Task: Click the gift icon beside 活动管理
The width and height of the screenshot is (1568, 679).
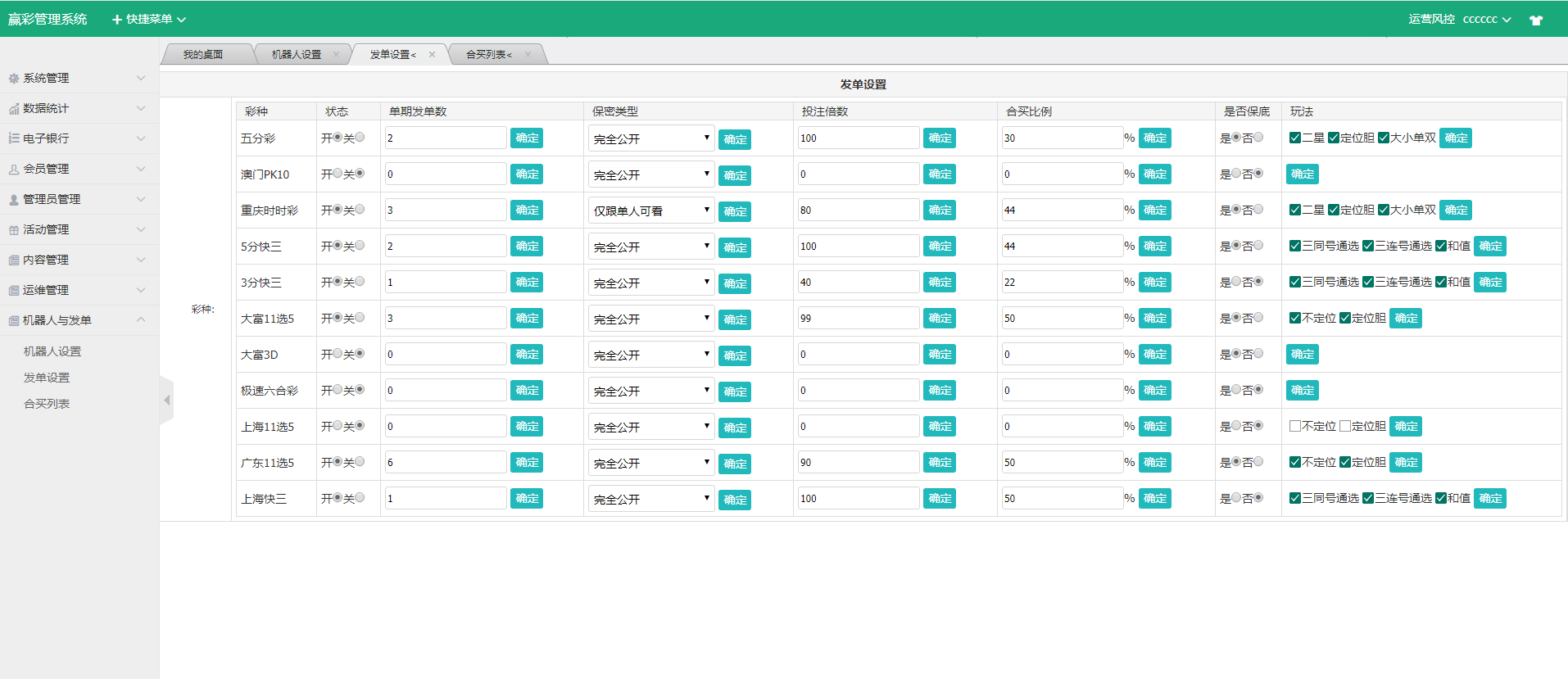Action: [x=13, y=230]
